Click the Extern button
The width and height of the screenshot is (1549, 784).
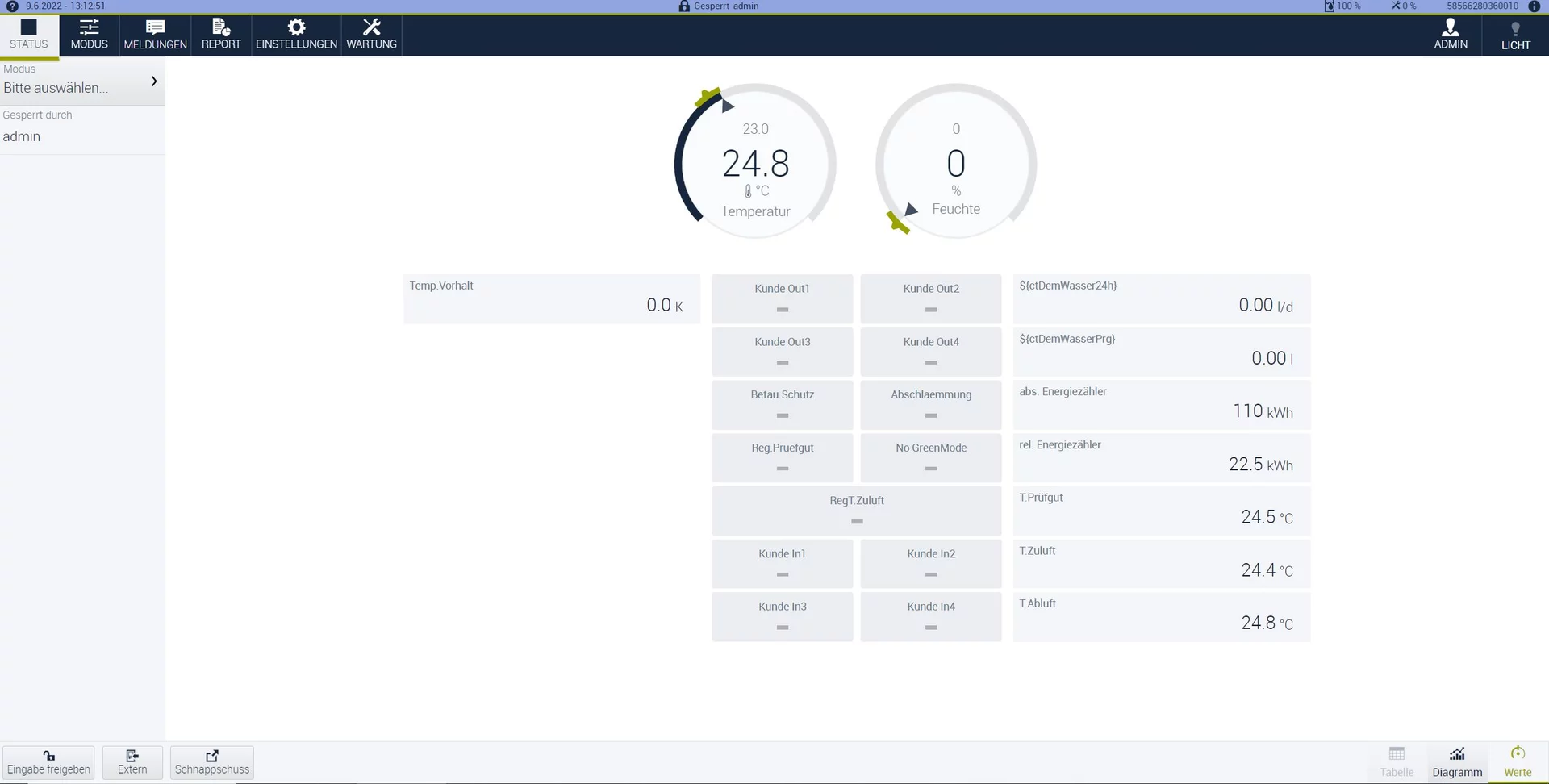coord(132,762)
